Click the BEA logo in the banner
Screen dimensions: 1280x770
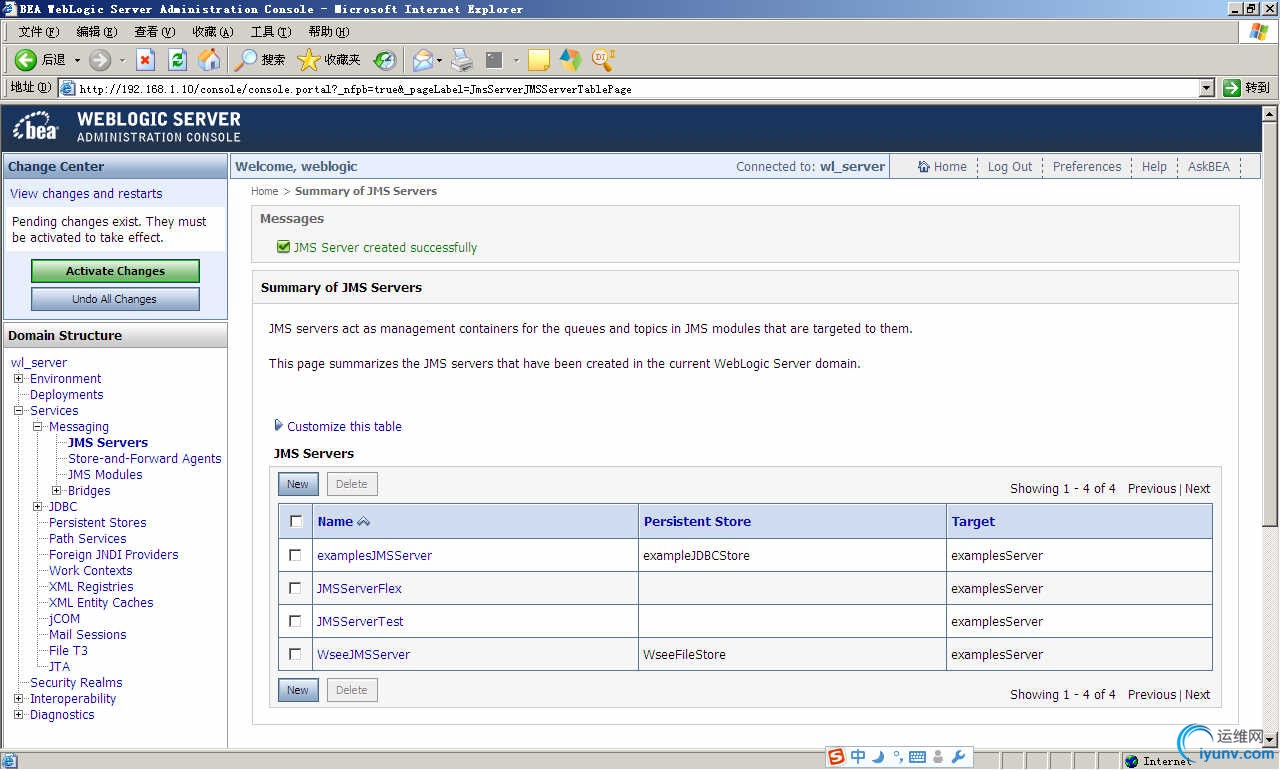tap(36, 127)
